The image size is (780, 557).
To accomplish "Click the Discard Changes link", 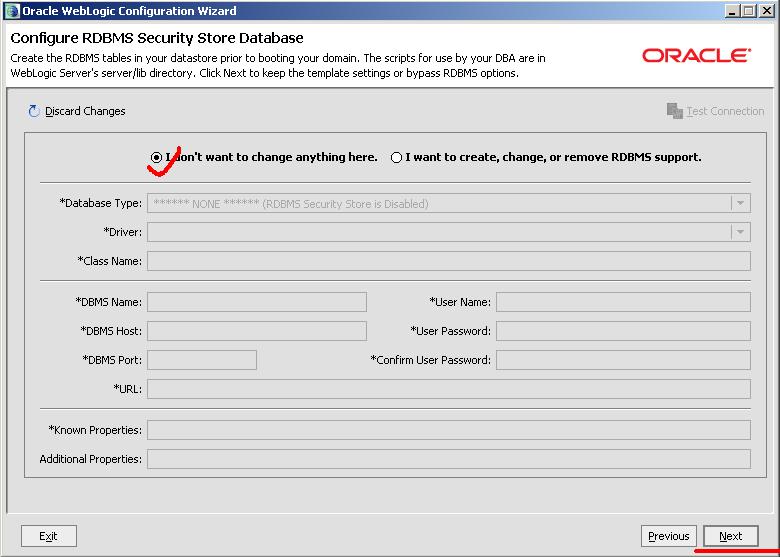I will point(85,111).
